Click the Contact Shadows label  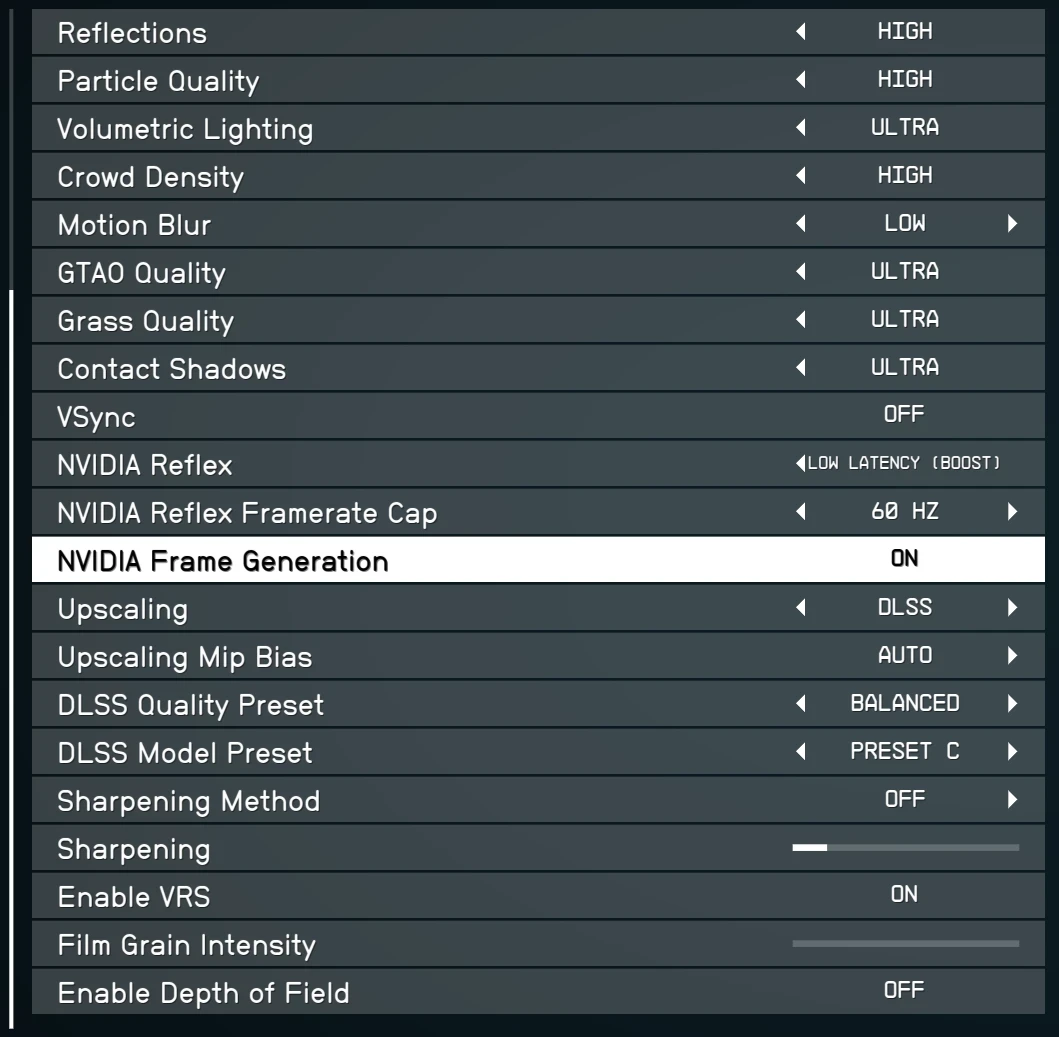[172, 369]
